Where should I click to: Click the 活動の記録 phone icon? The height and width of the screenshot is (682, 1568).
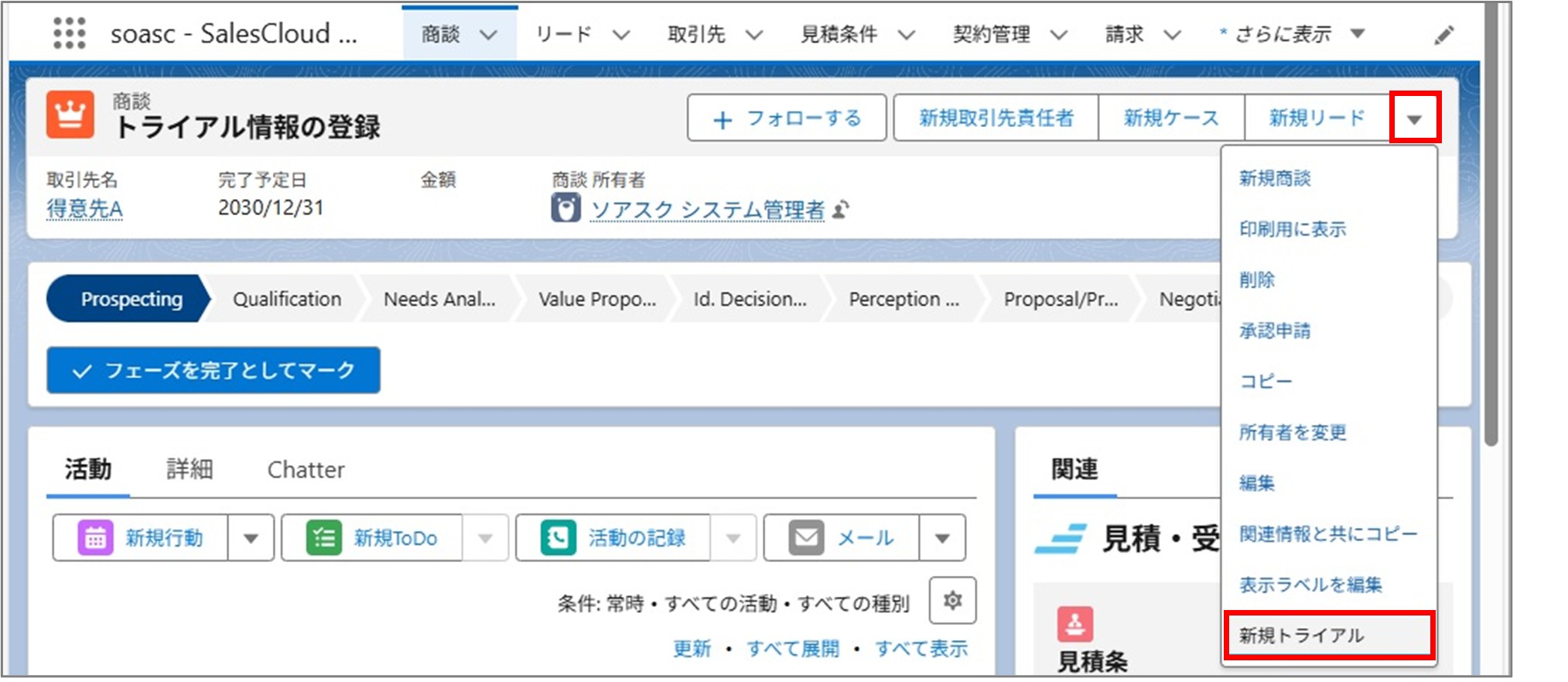(x=558, y=537)
